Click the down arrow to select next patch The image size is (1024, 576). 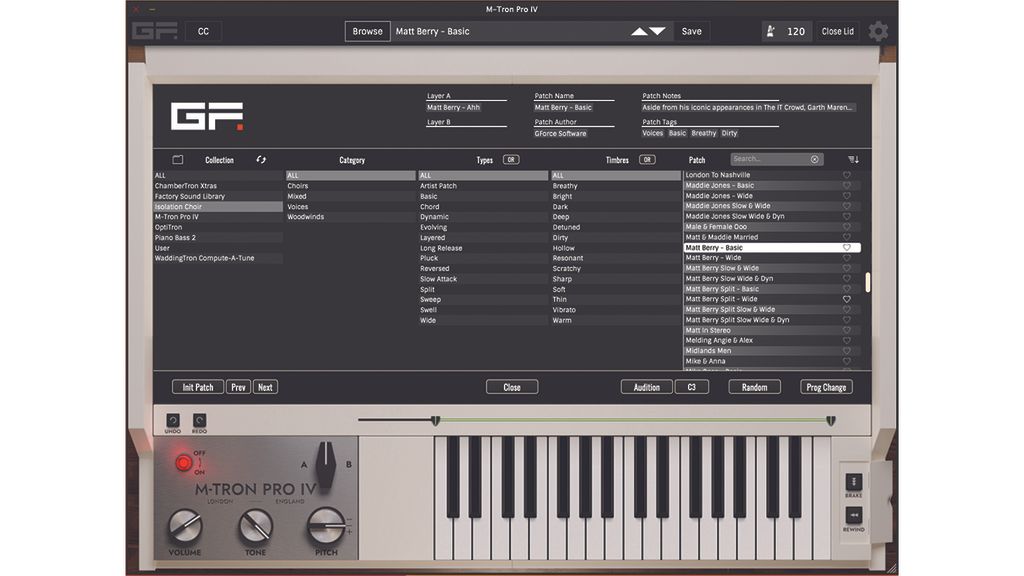coord(659,30)
